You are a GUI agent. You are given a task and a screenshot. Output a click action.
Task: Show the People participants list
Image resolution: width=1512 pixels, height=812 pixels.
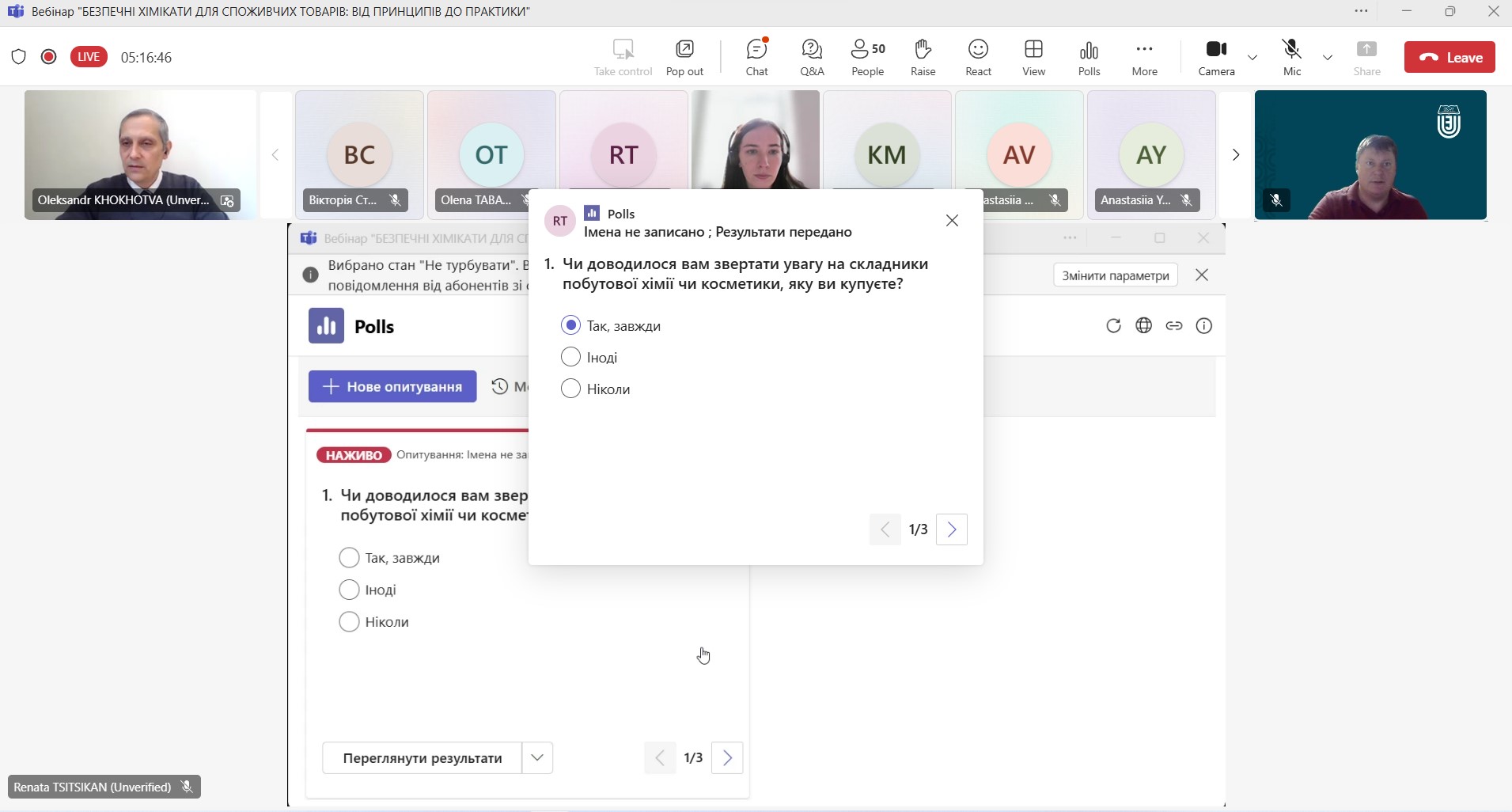point(867,57)
